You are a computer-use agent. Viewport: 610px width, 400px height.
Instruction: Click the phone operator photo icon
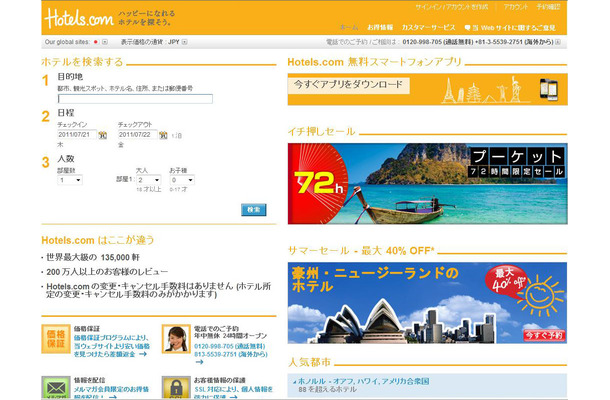coord(176,339)
